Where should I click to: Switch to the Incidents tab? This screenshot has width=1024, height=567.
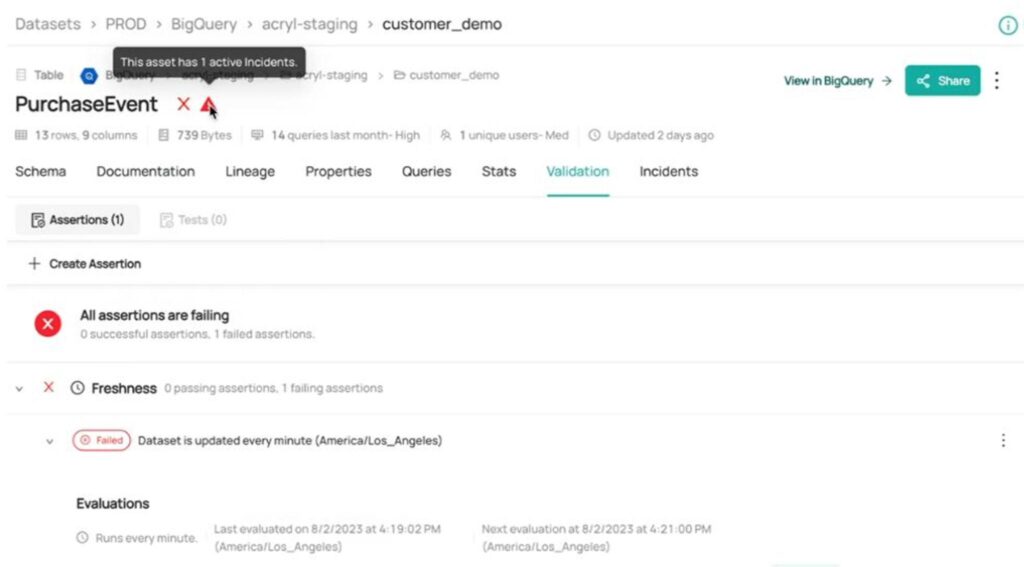pyautogui.click(x=668, y=171)
